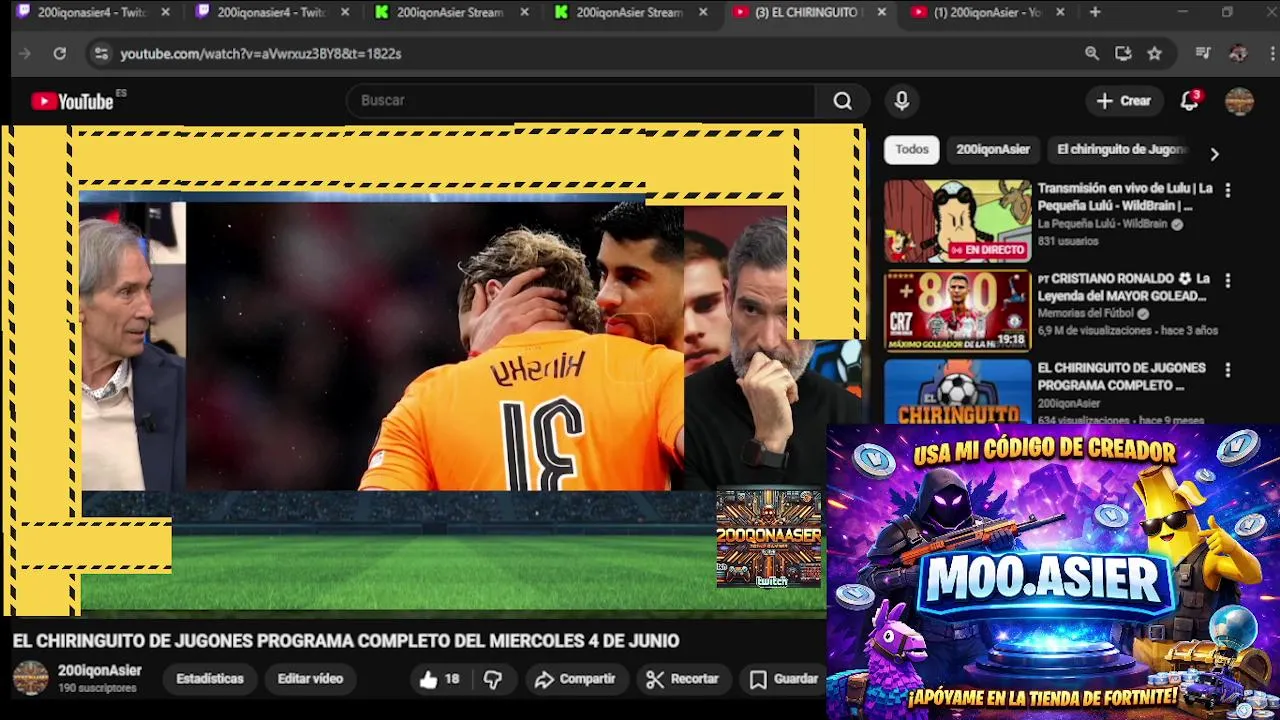Screen dimensions: 1280x720
Task: Open the YouTube account avatar menu
Action: [1239, 101]
